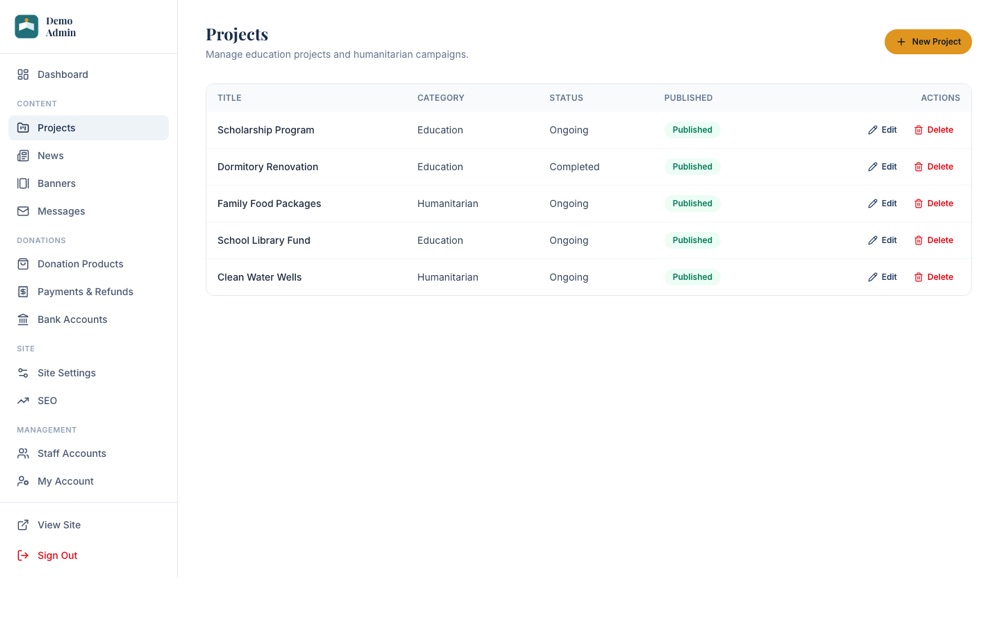The image size is (1000, 625).
Task: Click the Family Food Packages title
Action: pyautogui.click(x=269, y=203)
